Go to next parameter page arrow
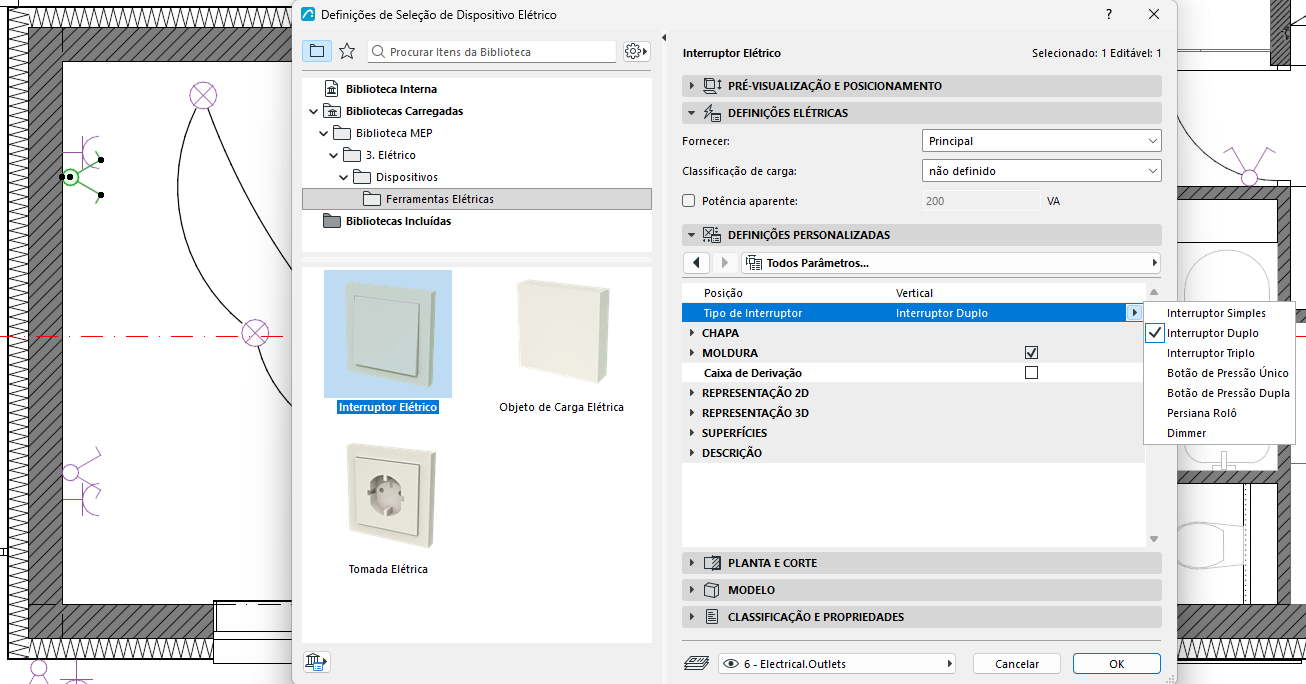The width and height of the screenshot is (1306, 684). [725, 263]
